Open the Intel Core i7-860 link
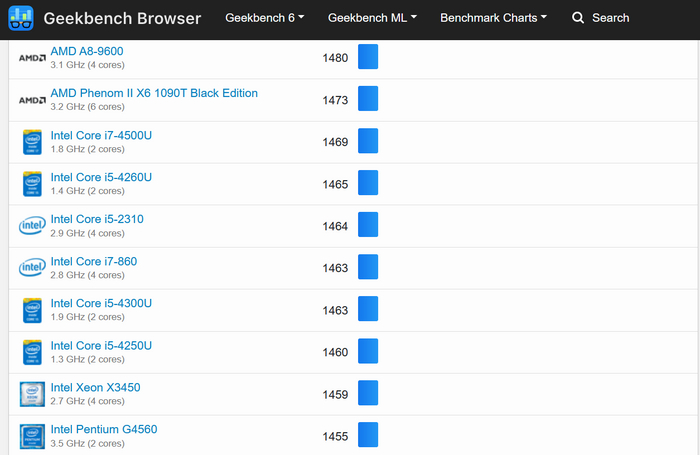 coord(94,262)
